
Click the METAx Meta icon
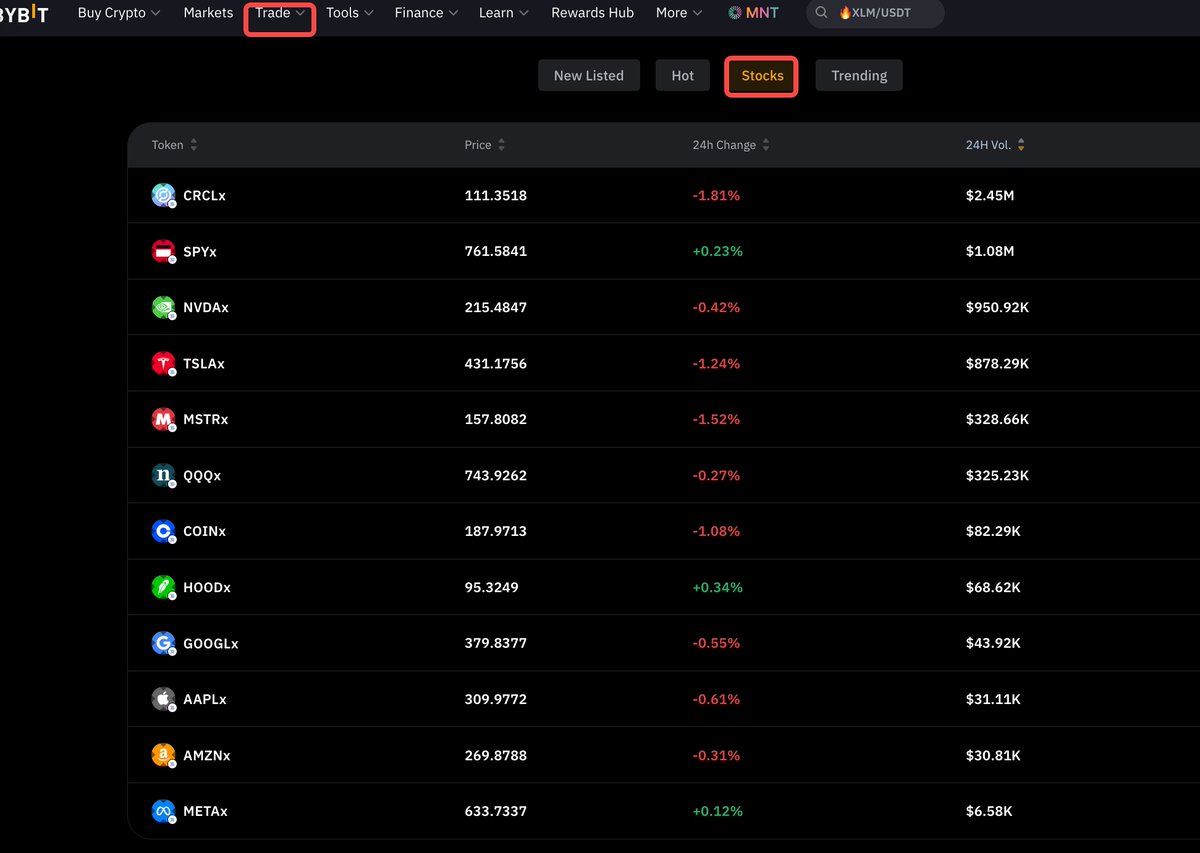[x=163, y=811]
